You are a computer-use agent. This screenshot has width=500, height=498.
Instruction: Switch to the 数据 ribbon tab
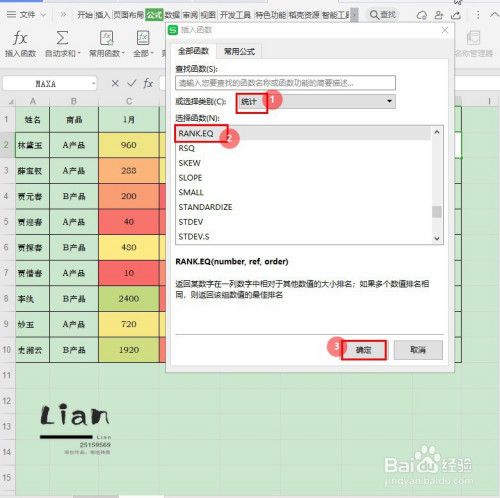coord(172,15)
